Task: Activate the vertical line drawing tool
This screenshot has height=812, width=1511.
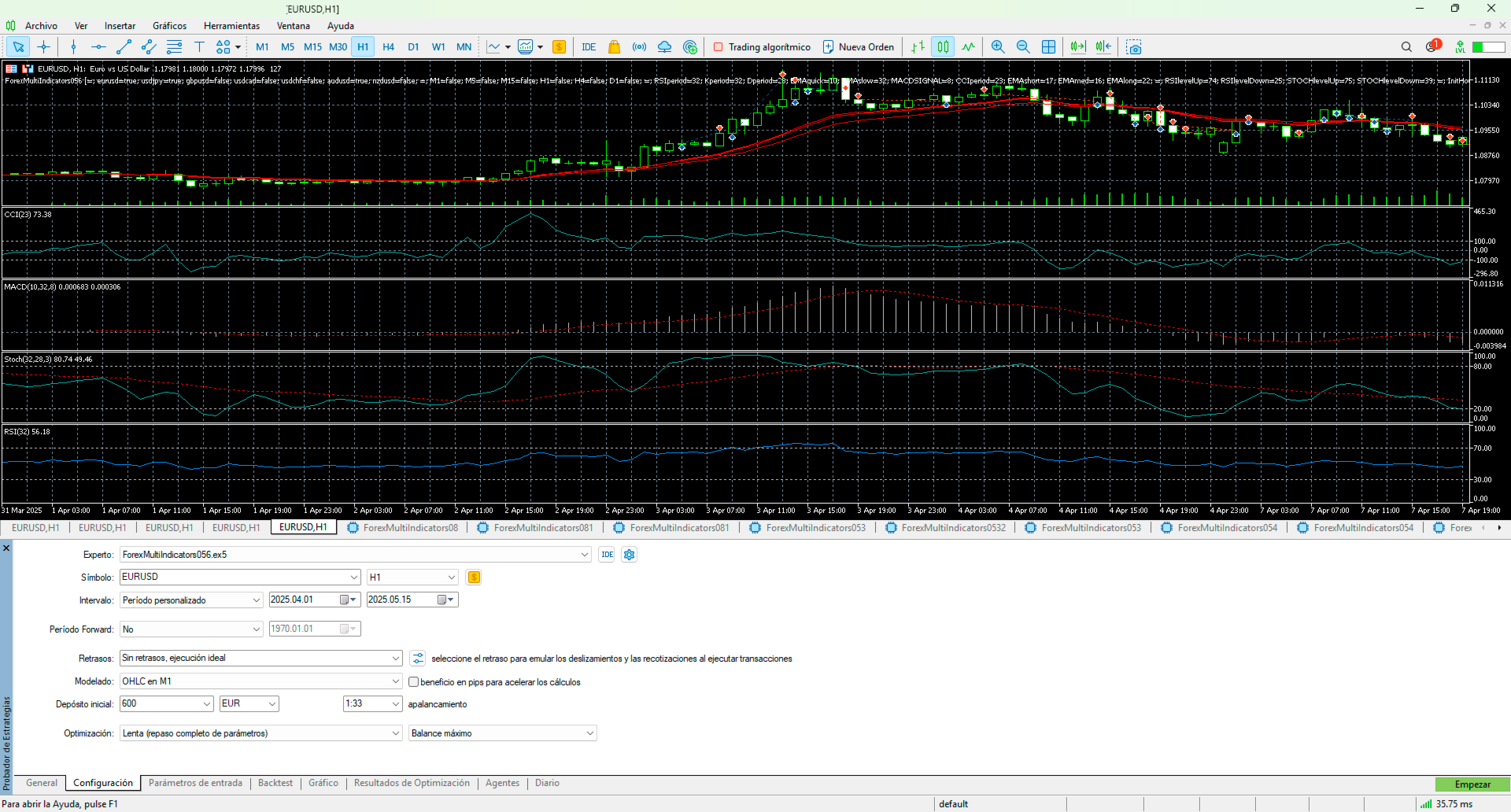Action: click(x=72, y=47)
